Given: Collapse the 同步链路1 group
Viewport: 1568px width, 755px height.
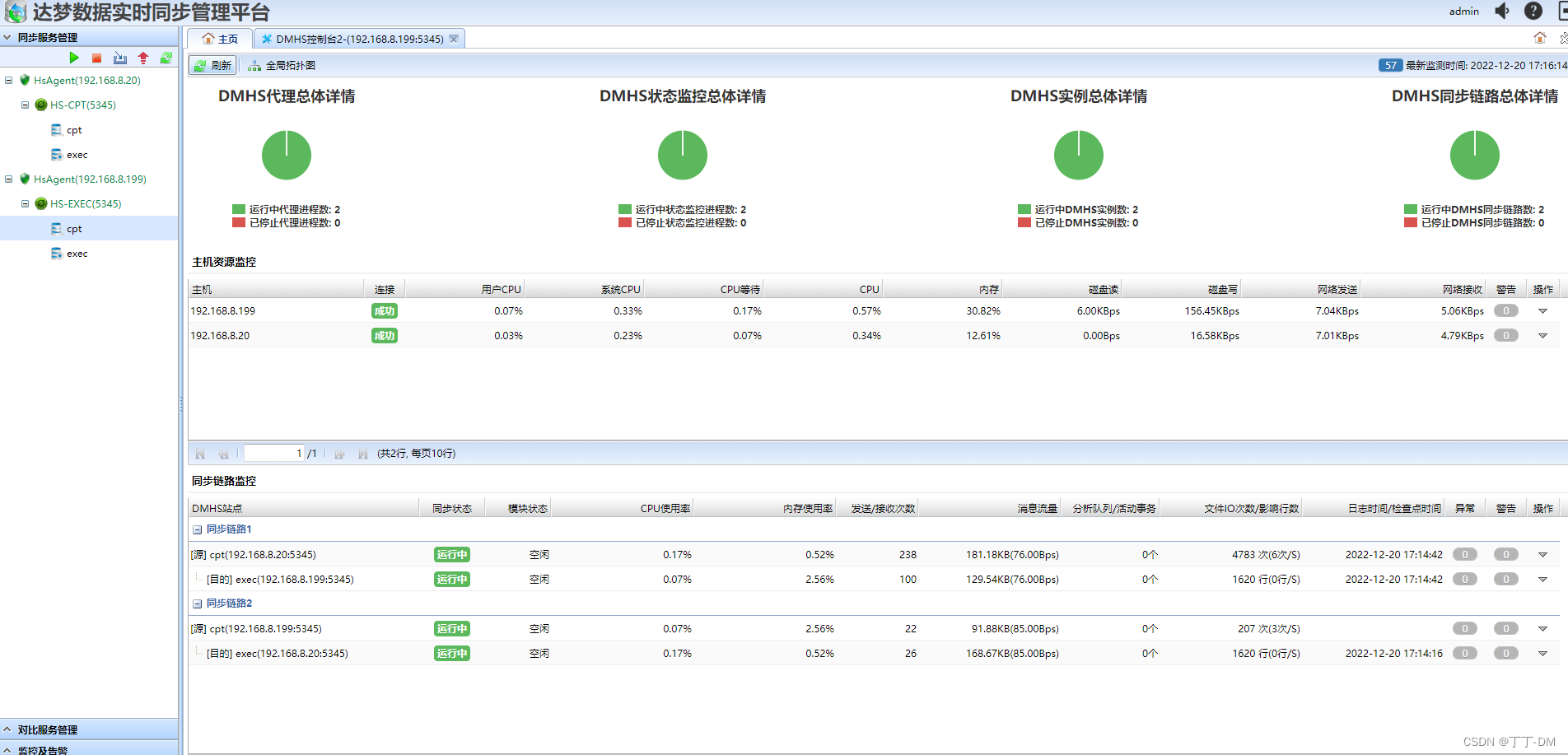Looking at the screenshot, I should 197,529.
